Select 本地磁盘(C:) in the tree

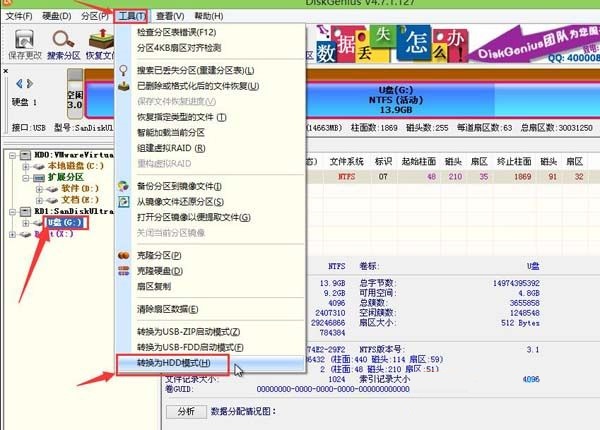pyautogui.click(x=75, y=166)
